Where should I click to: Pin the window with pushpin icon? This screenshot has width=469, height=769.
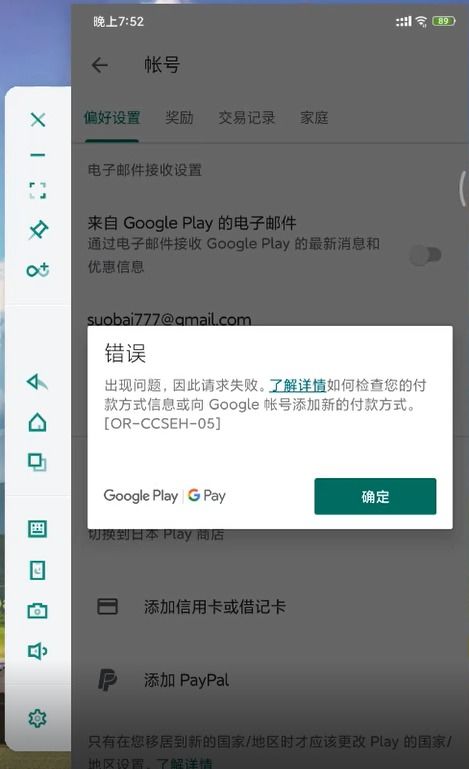[38, 230]
